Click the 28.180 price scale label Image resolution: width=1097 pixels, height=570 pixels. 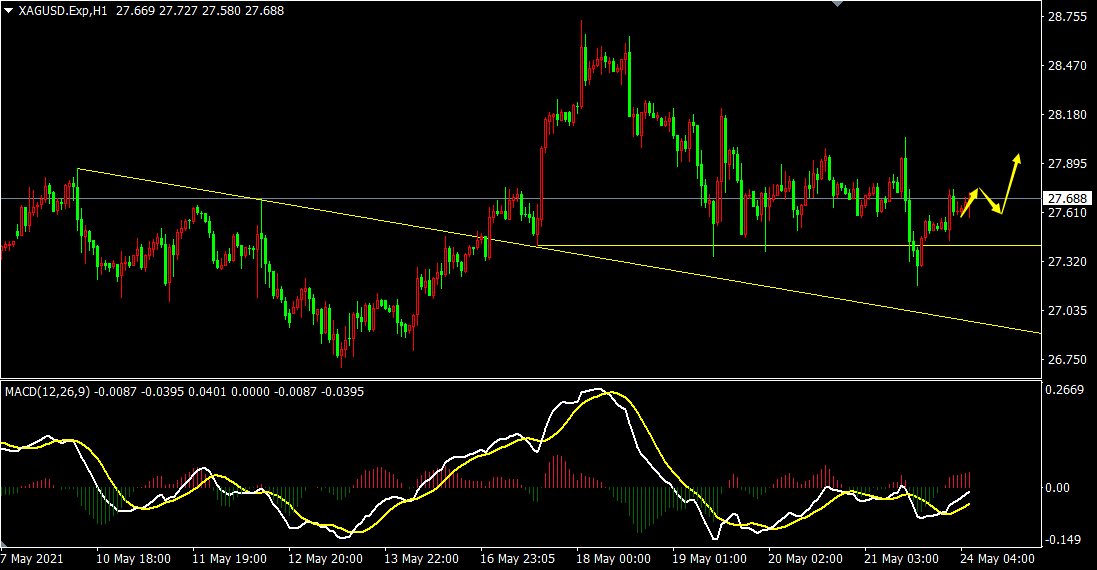(1066, 115)
